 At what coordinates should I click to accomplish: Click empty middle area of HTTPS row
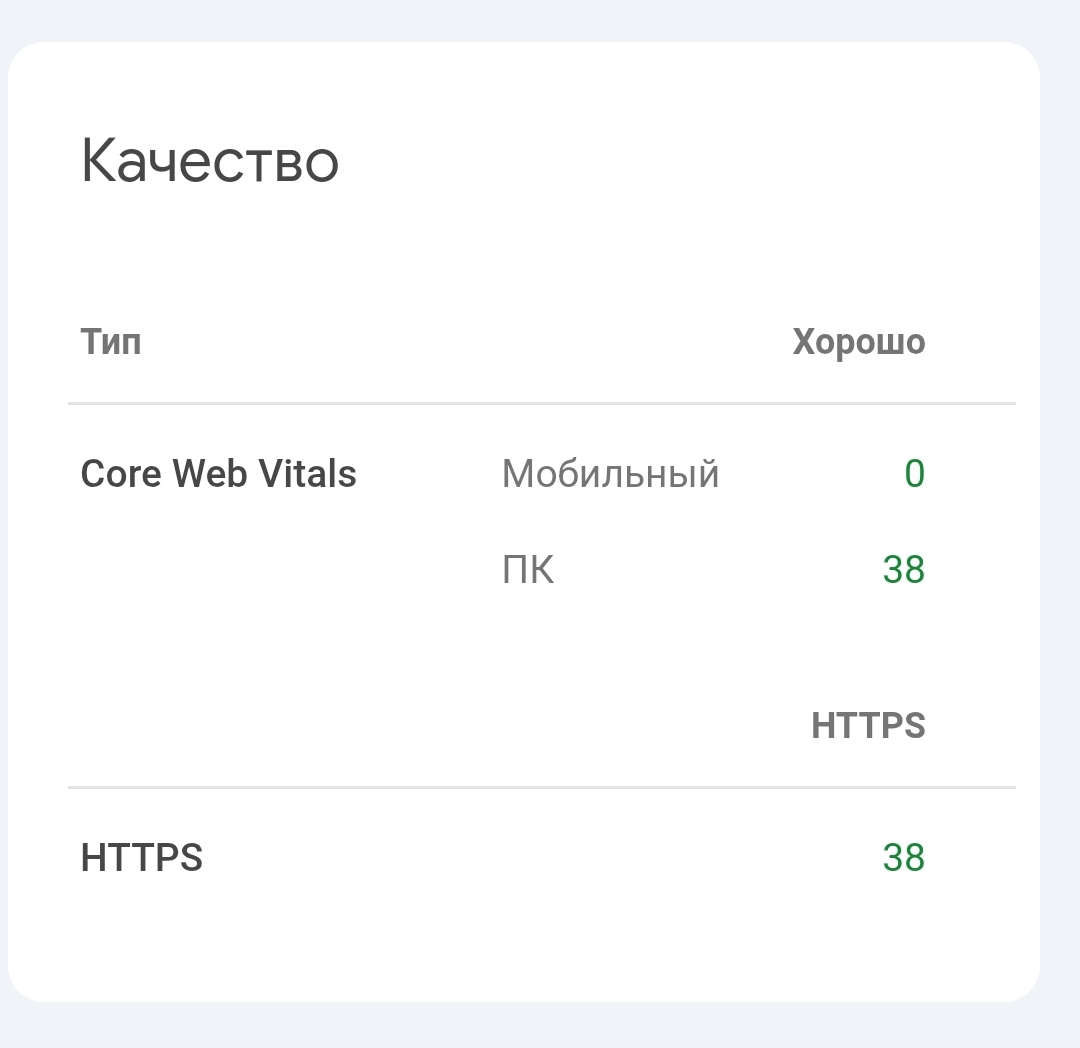537,857
